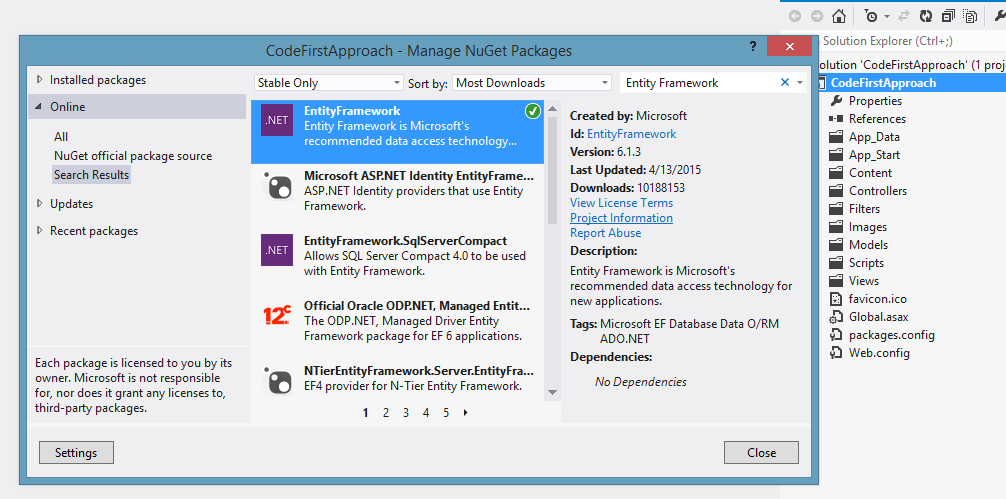Click the Collapse All toolbar icon
1006x499 pixels.
click(x=947, y=16)
